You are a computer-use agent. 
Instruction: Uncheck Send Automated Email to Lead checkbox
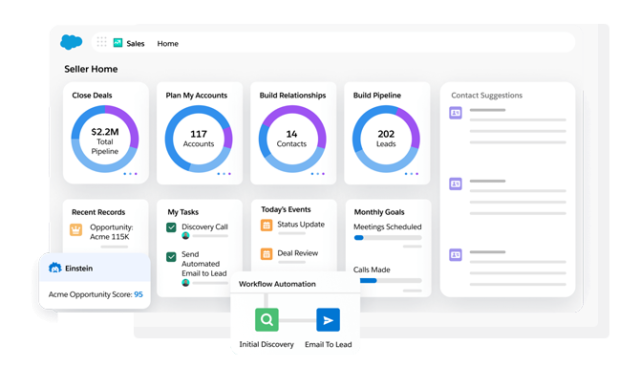[171, 257]
